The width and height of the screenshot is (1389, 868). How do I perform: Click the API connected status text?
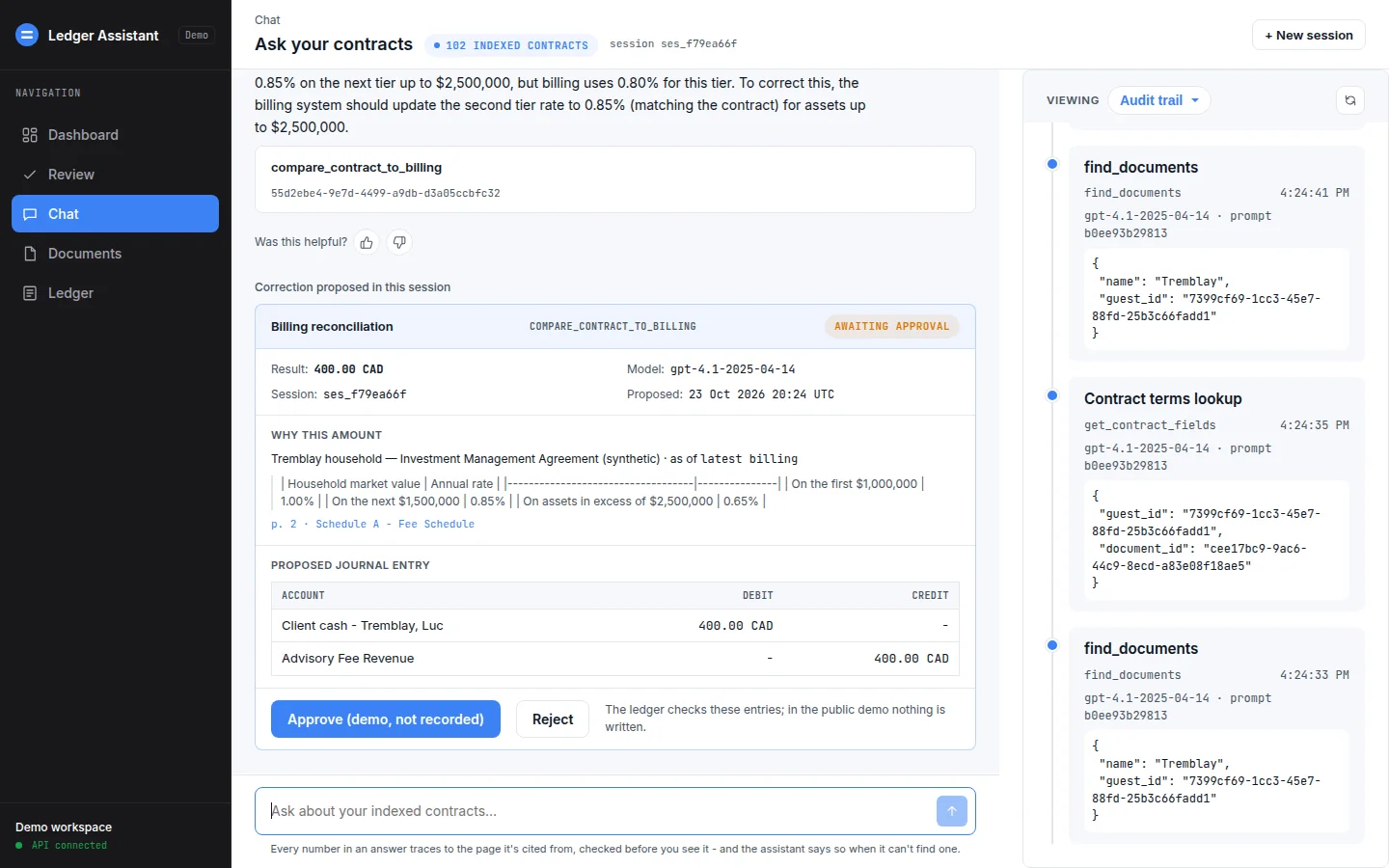[x=69, y=846]
